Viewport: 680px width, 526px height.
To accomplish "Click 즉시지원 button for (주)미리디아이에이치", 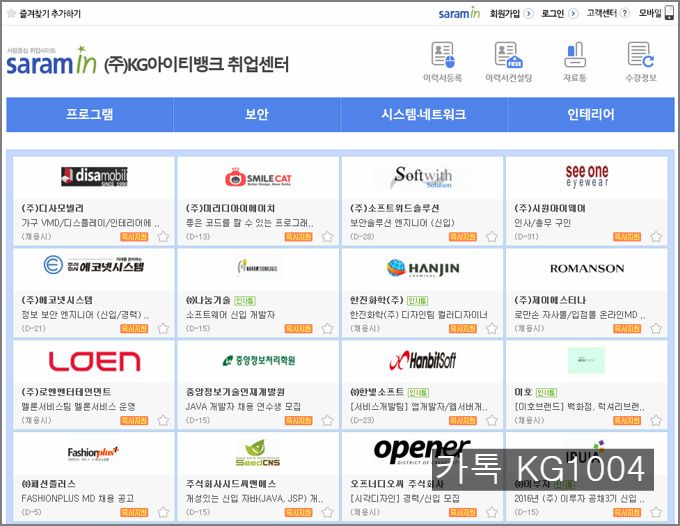I will [299, 237].
